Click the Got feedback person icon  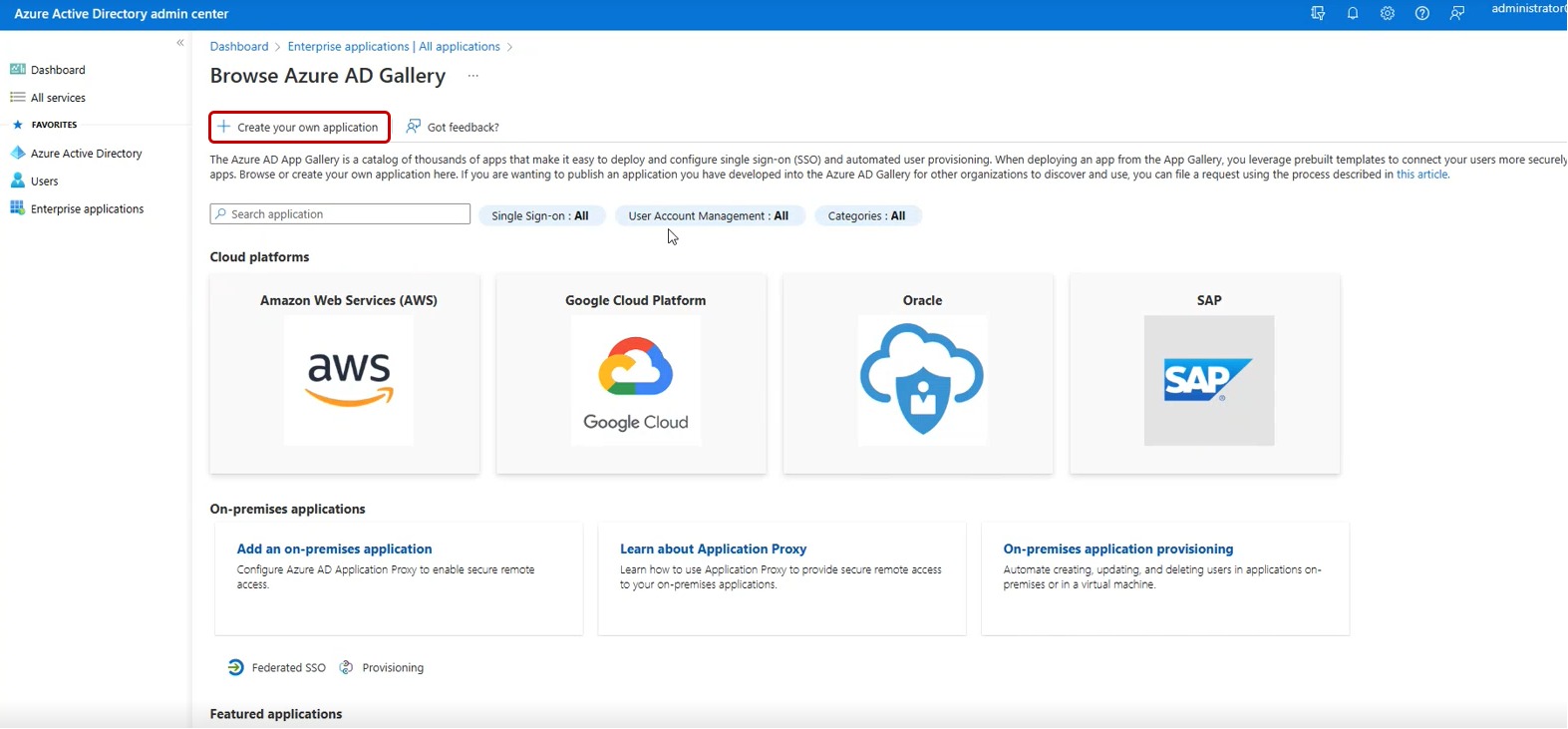[x=414, y=127]
